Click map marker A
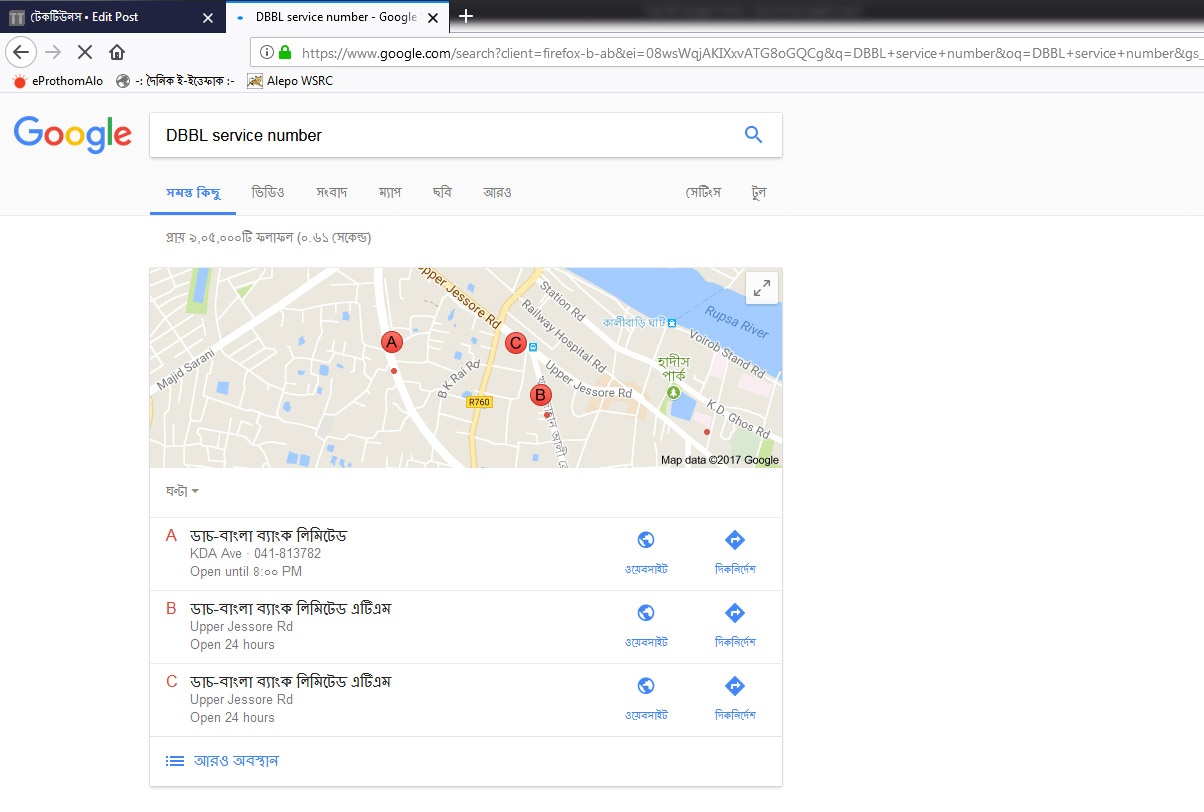 click(392, 342)
